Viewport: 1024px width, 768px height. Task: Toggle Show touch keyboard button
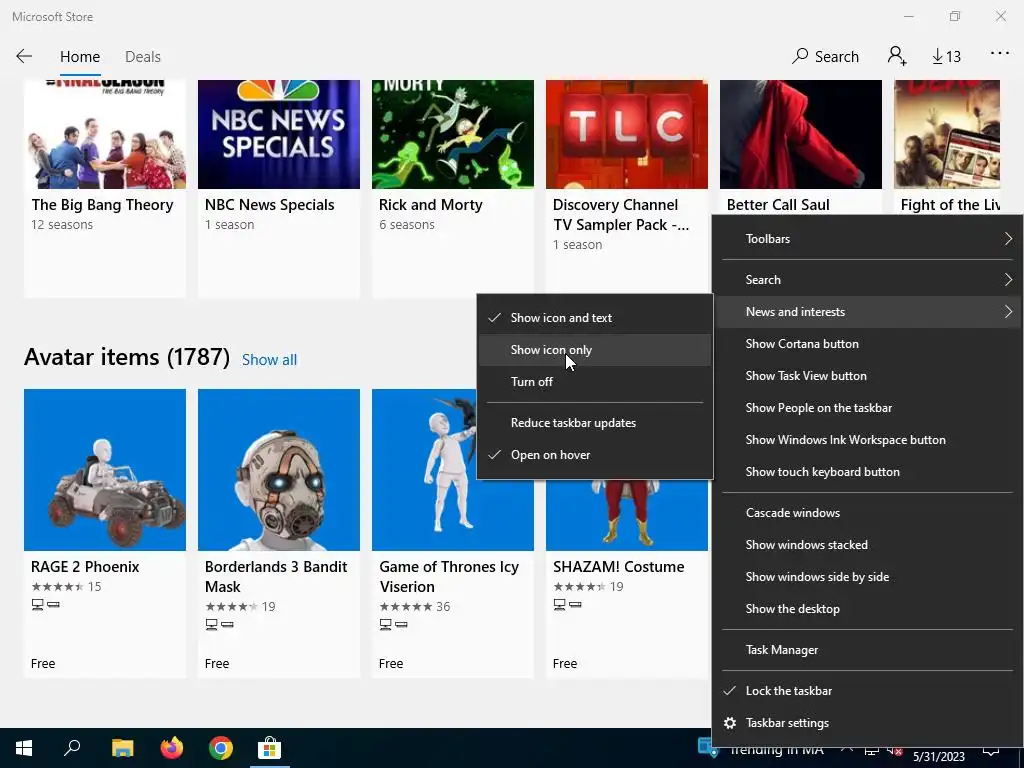(x=869, y=472)
